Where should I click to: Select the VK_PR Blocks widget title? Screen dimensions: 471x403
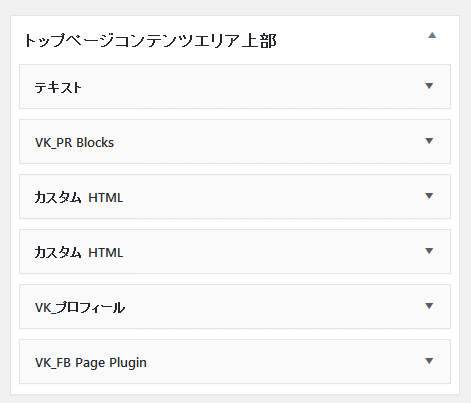tap(74, 143)
